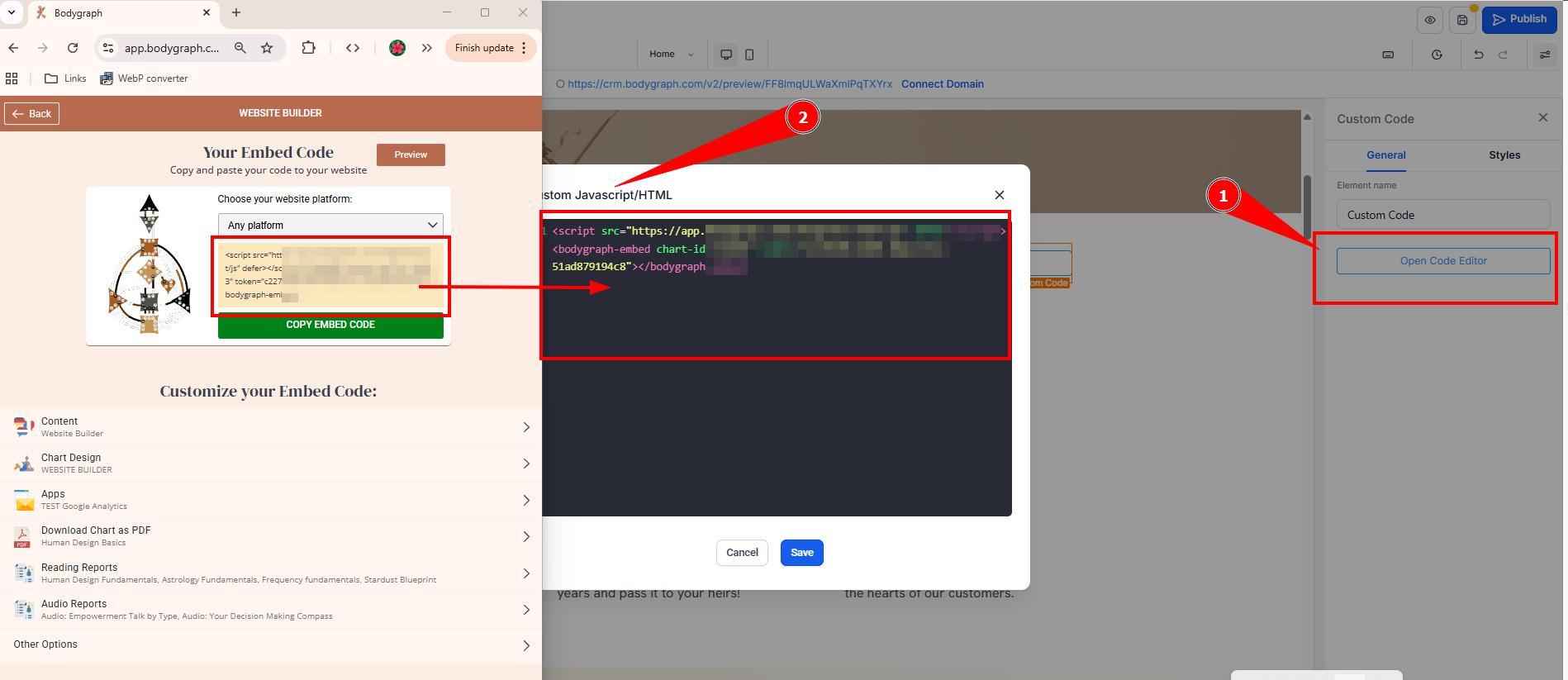The image size is (1568, 680).
Task: Click the Connect Domain link
Action: tap(942, 84)
